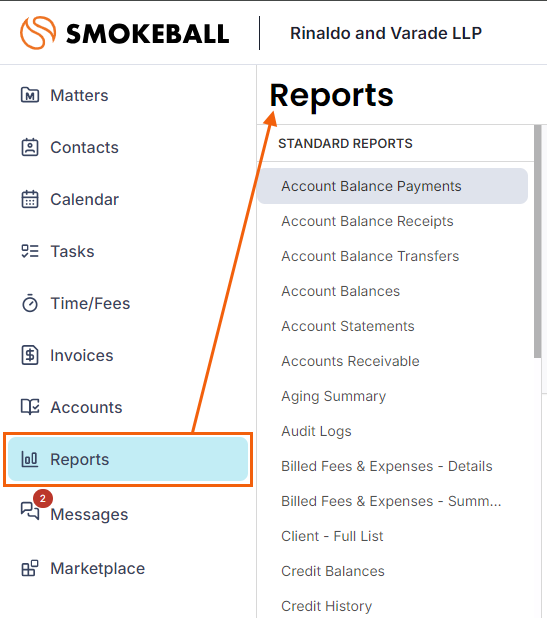The width and height of the screenshot is (547, 618).
Task: Open Messages chat bubble icon
Action: (x=30, y=511)
